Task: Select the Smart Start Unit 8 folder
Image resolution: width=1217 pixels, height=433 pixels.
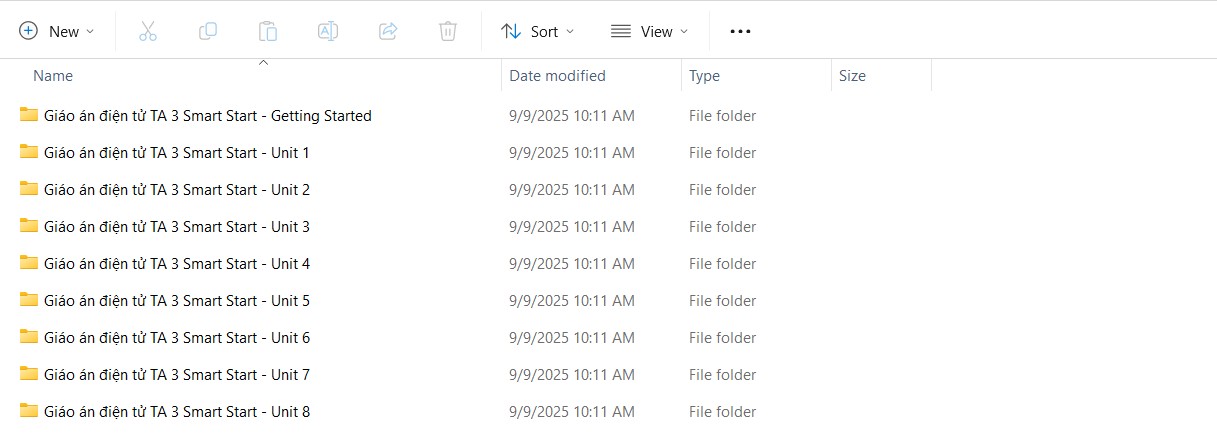Action: coord(177,412)
